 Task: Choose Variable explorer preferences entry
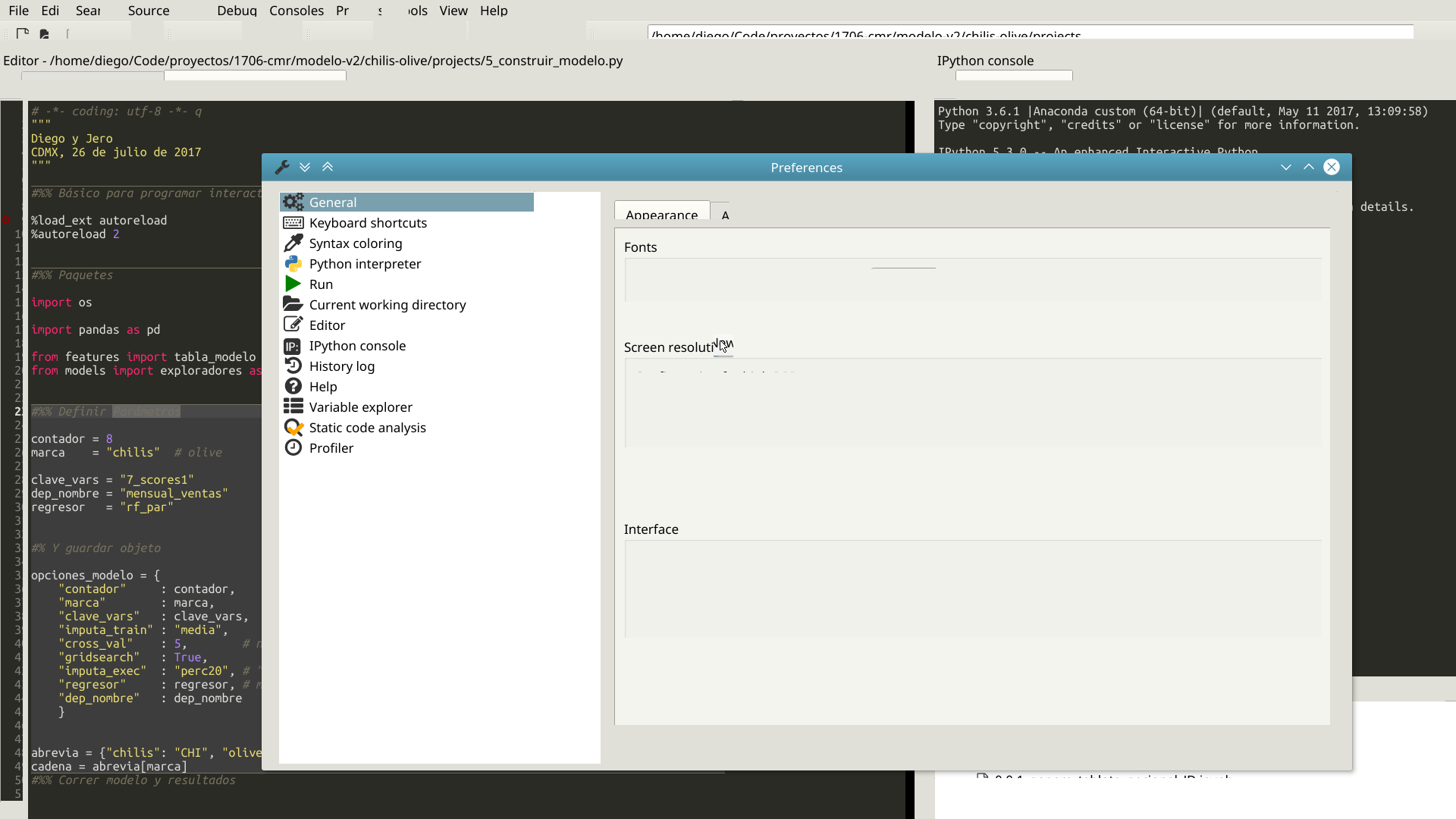[360, 407]
